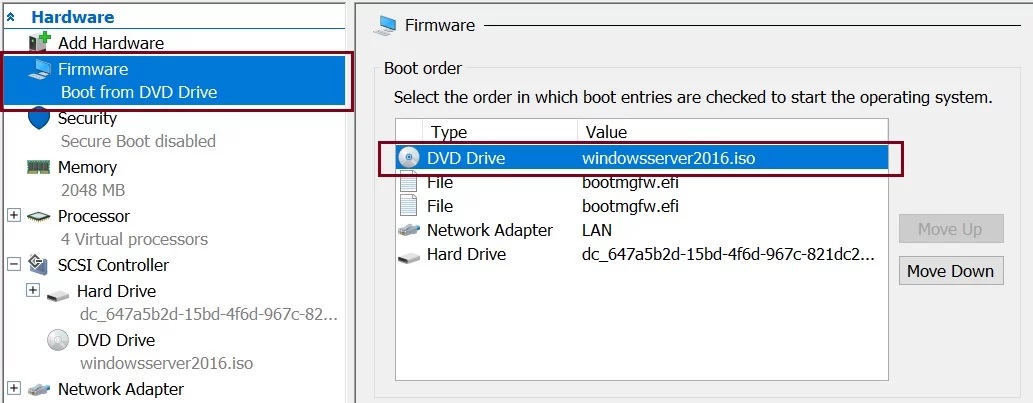This screenshot has height=403, width=1033.
Task: Click the Firmware computer icon in tree
Action: (39, 69)
